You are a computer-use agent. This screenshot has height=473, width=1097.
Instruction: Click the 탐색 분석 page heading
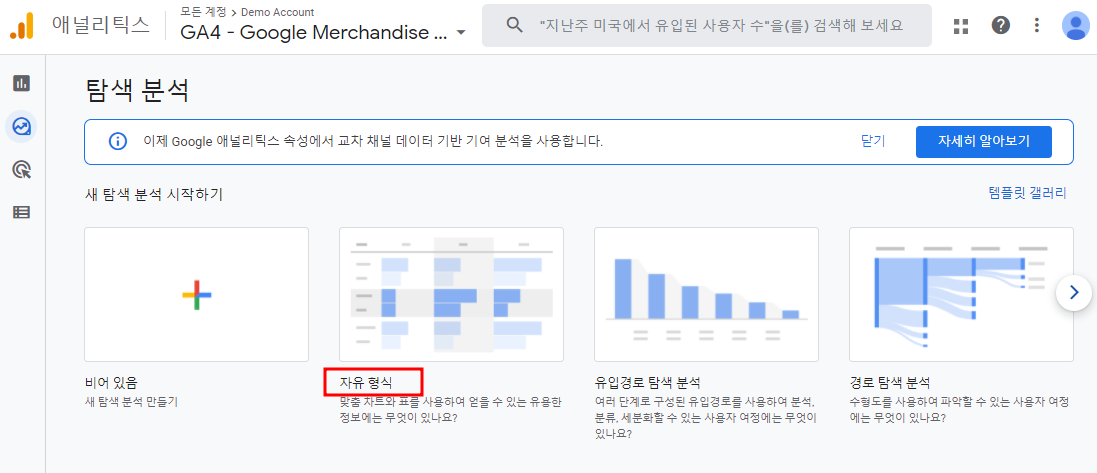(137, 91)
